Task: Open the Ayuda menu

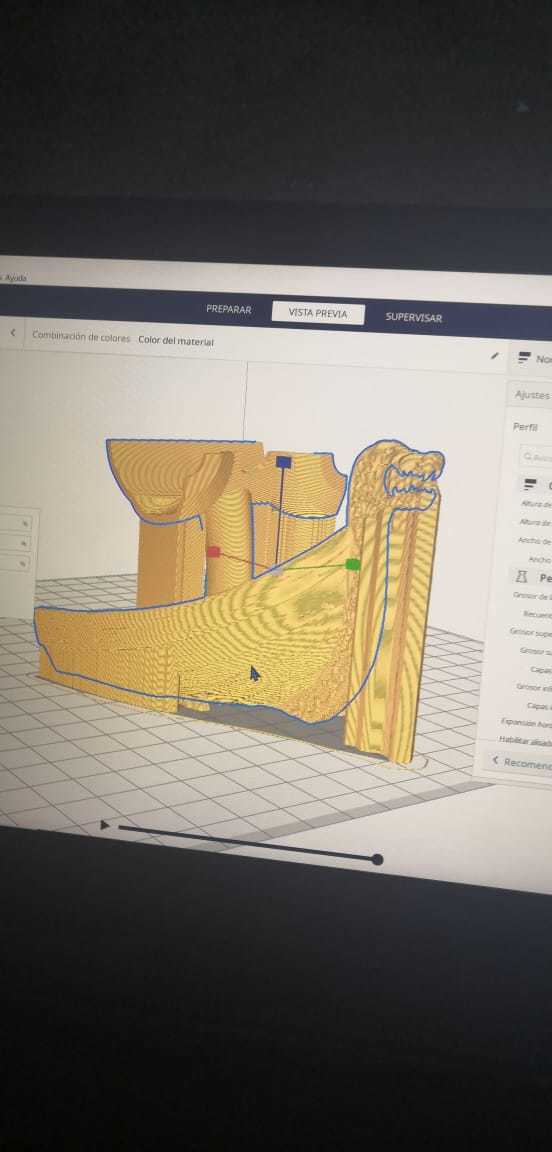Action: coord(15,278)
